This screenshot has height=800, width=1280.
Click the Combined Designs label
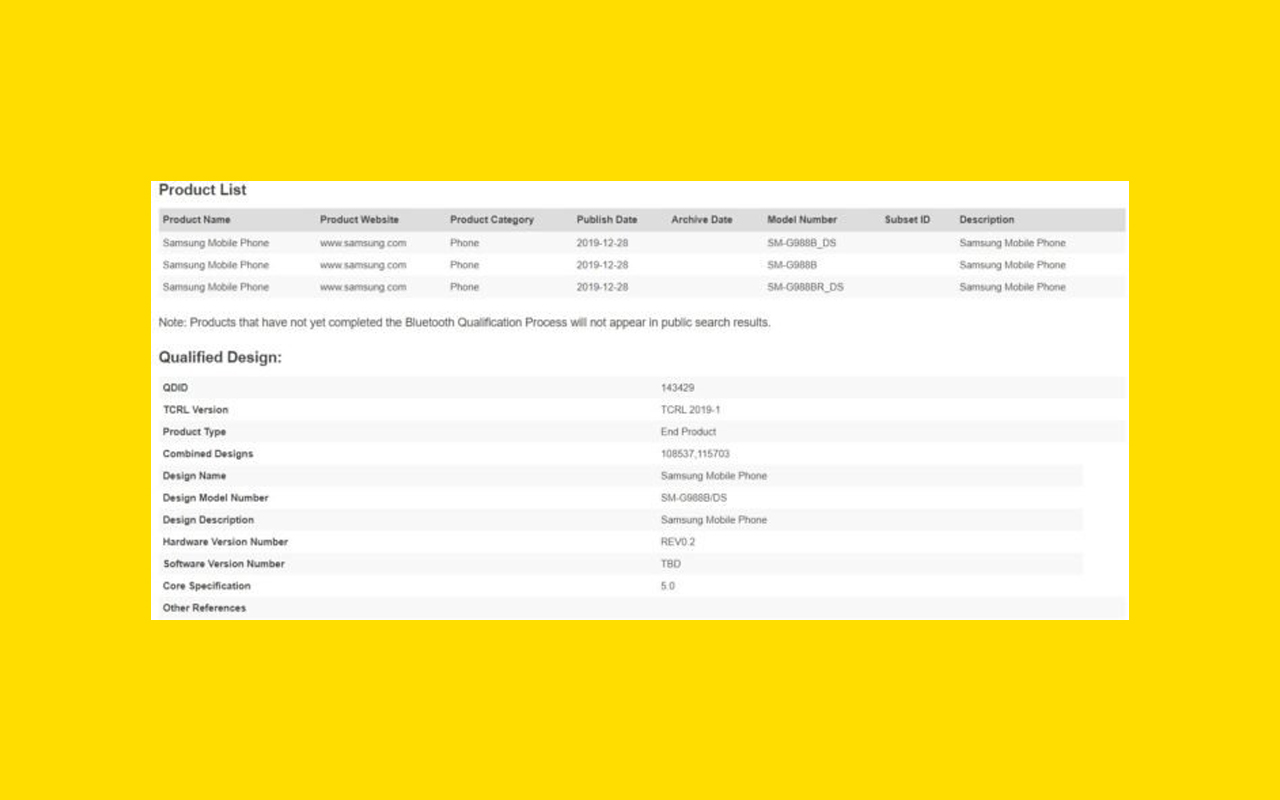[x=208, y=454]
